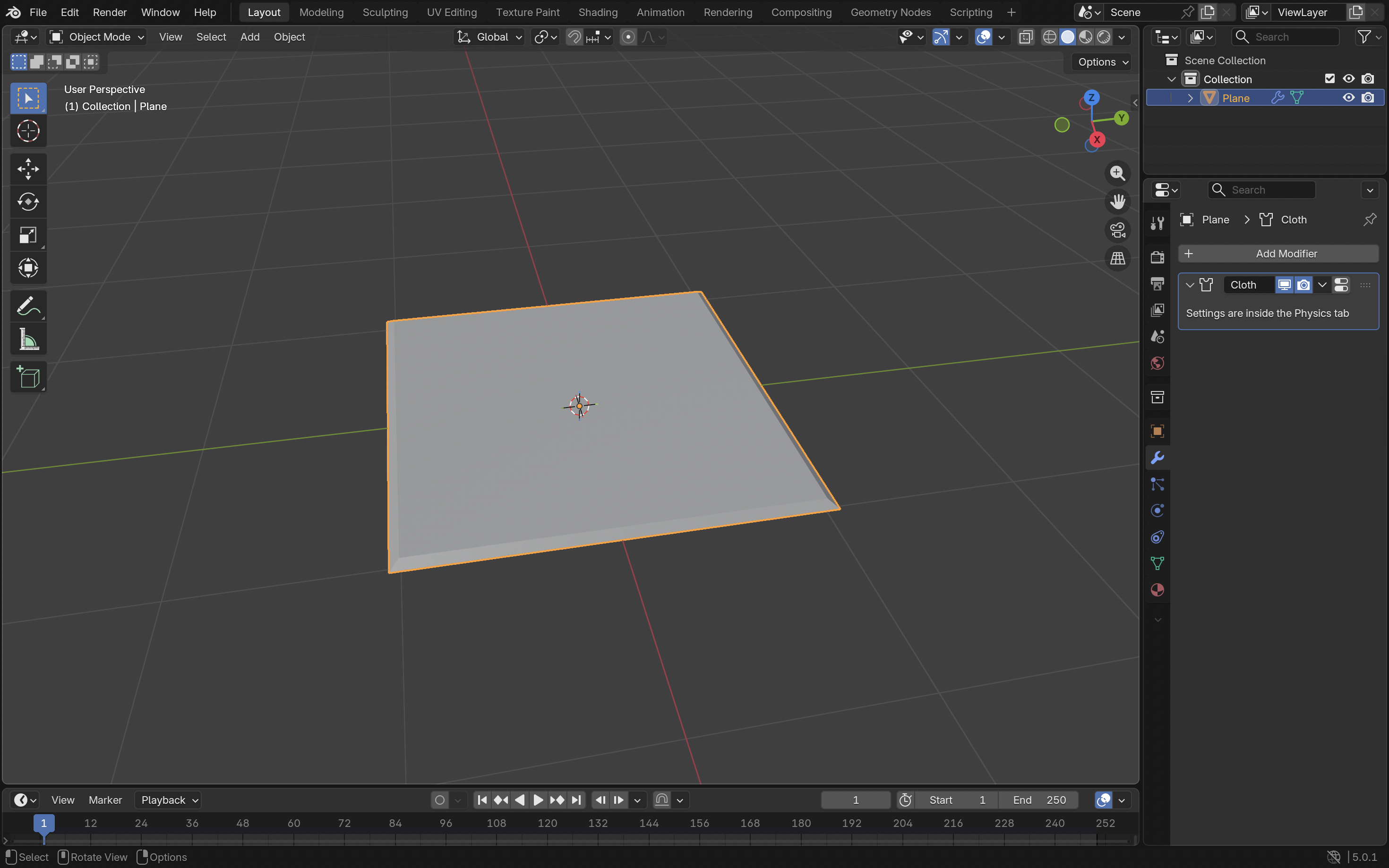
Task: Activate the Annotate pencil tool
Action: pyautogui.click(x=27, y=306)
